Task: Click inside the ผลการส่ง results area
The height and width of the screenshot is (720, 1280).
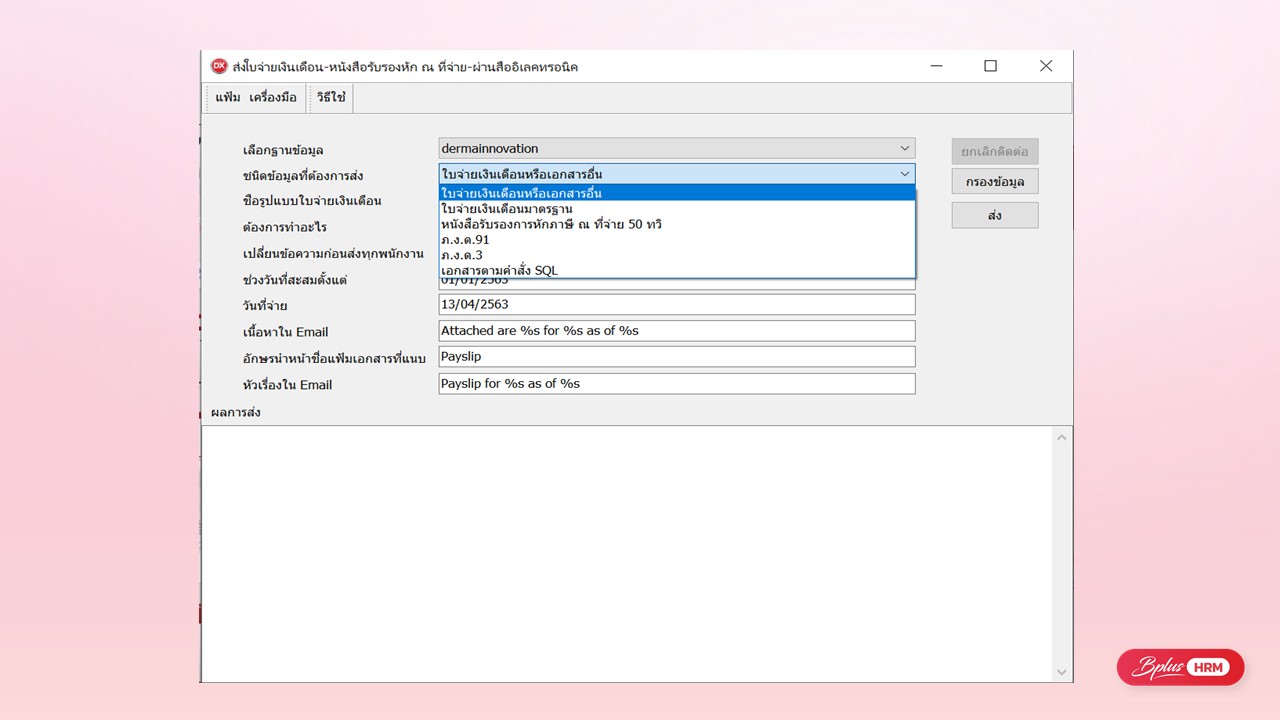Action: pyautogui.click(x=627, y=553)
